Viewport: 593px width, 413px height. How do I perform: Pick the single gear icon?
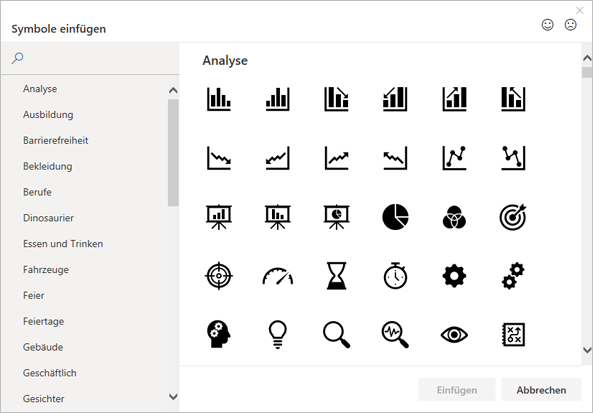tap(454, 276)
